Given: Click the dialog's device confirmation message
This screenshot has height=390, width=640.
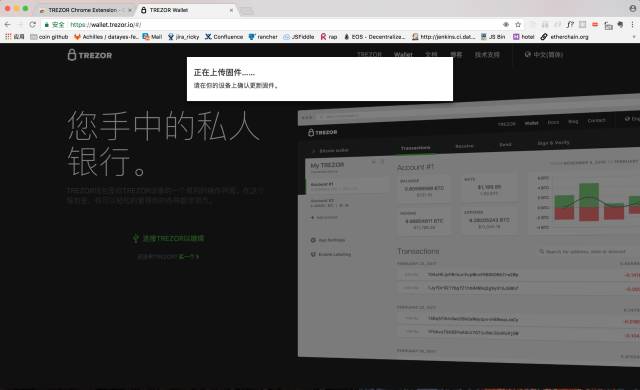Looking at the screenshot, I should (236, 85).
